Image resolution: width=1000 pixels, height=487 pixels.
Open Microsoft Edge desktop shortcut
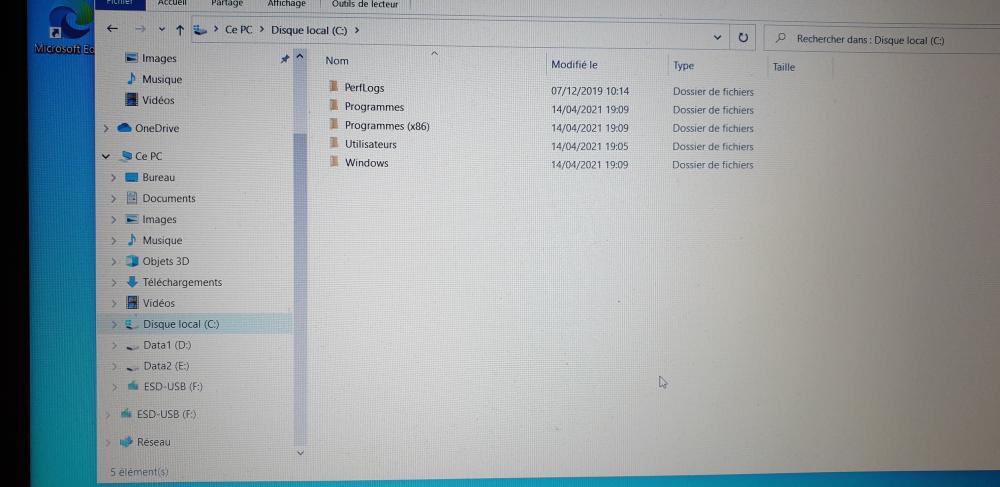pos(64,27)
